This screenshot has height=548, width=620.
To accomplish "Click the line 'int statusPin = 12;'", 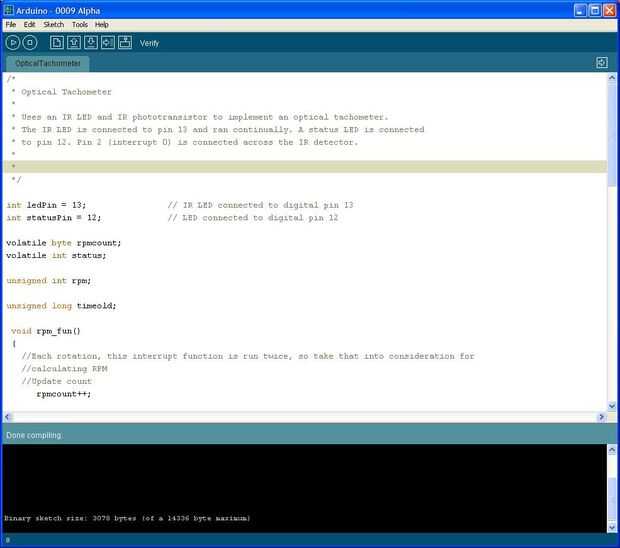I will 53,218.
